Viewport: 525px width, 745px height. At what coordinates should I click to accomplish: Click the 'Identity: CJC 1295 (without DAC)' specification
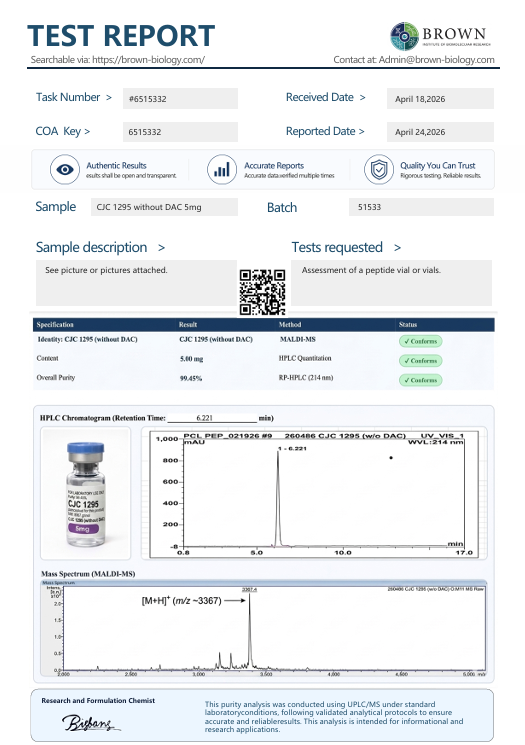click(x=87, y=339)
